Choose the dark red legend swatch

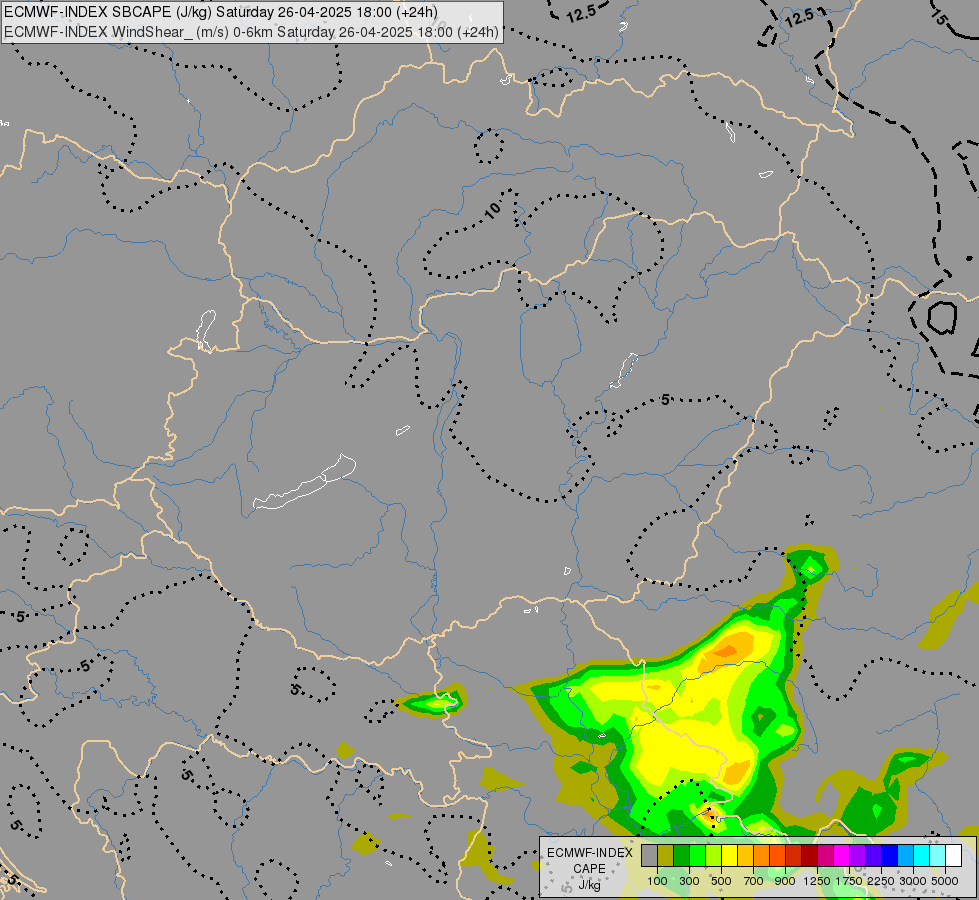(x=810, y=856)
